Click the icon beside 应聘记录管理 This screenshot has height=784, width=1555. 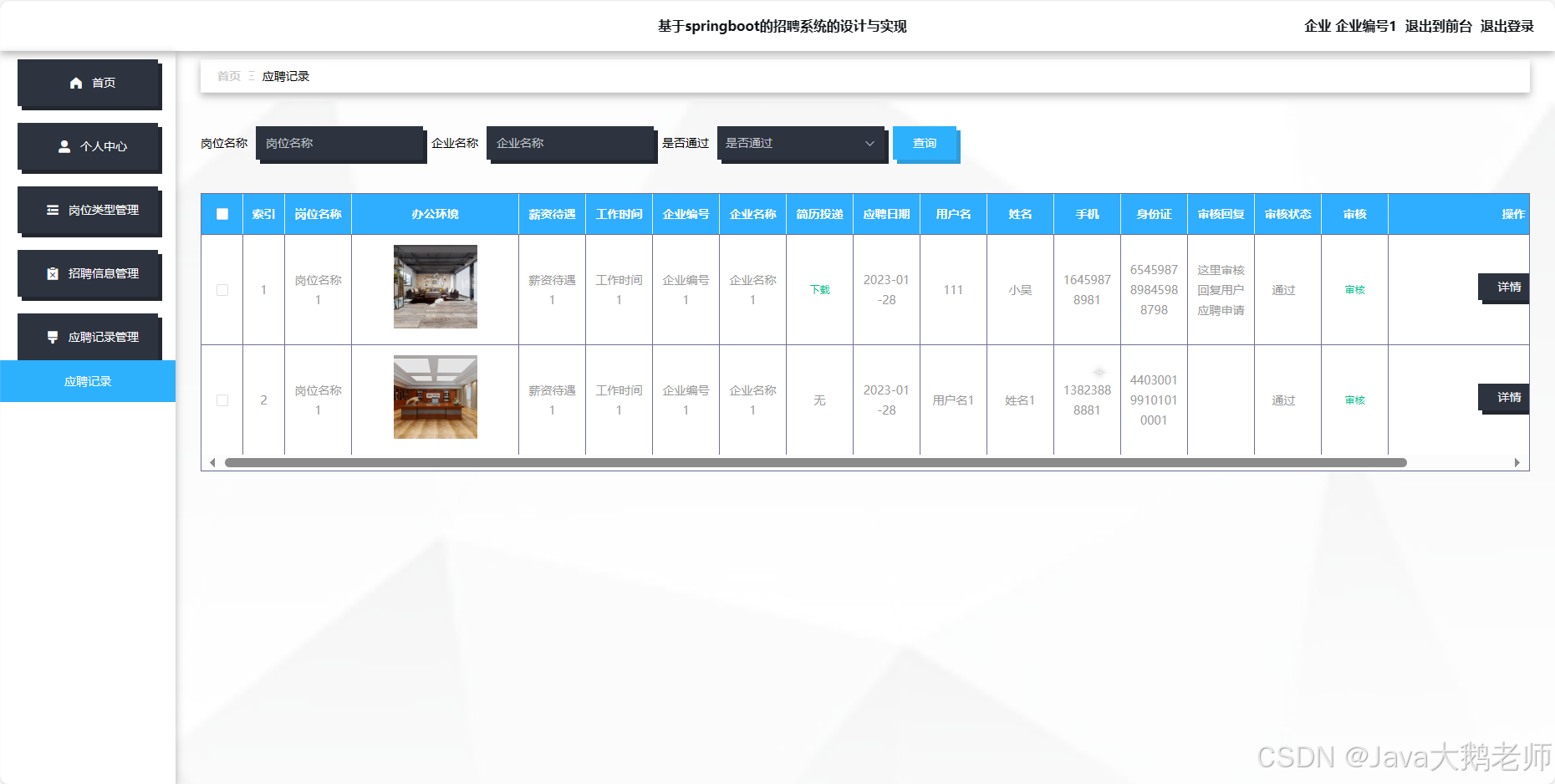coord(53,337)
